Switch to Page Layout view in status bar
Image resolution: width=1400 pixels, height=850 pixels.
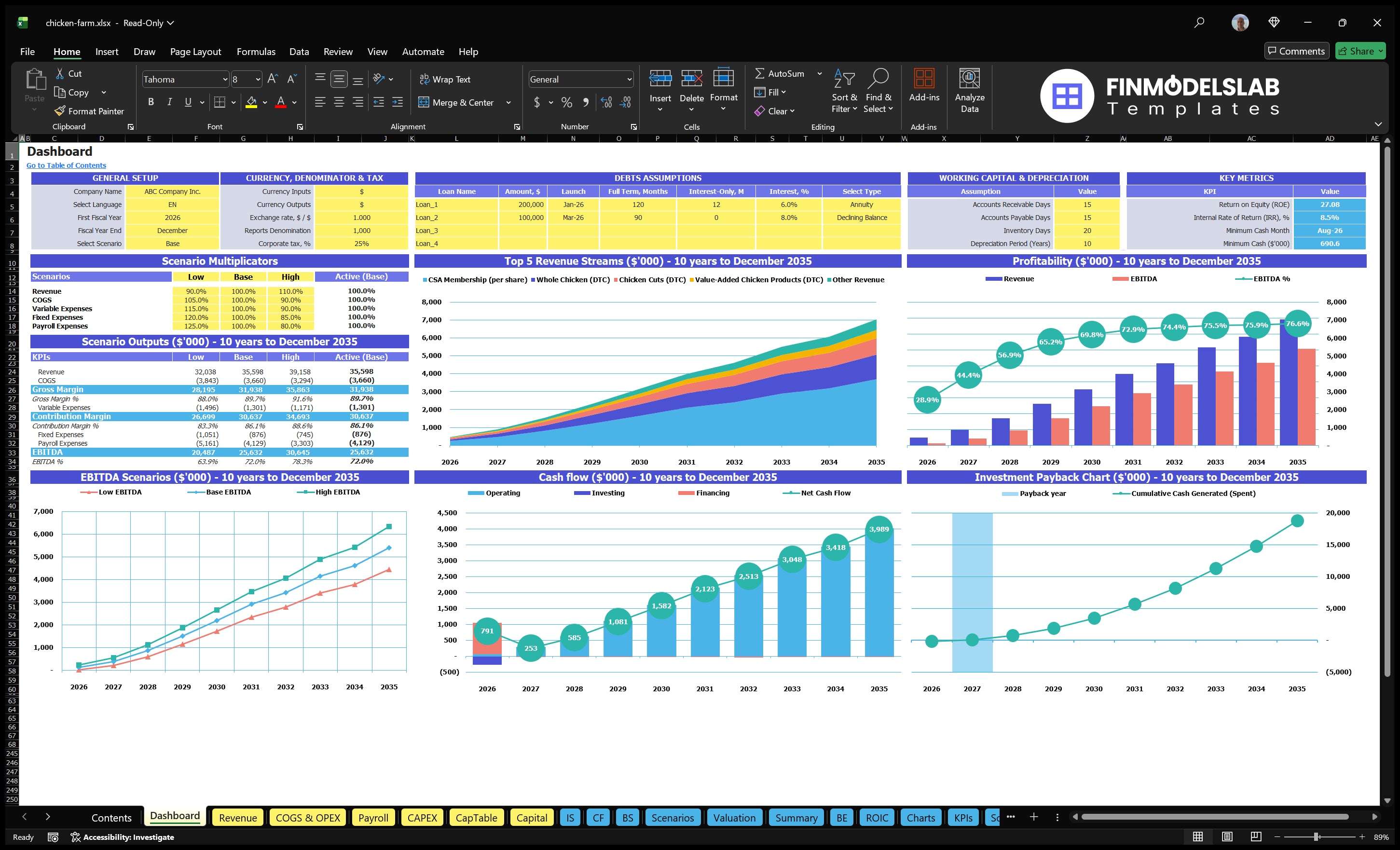(x=1227, y=836)
